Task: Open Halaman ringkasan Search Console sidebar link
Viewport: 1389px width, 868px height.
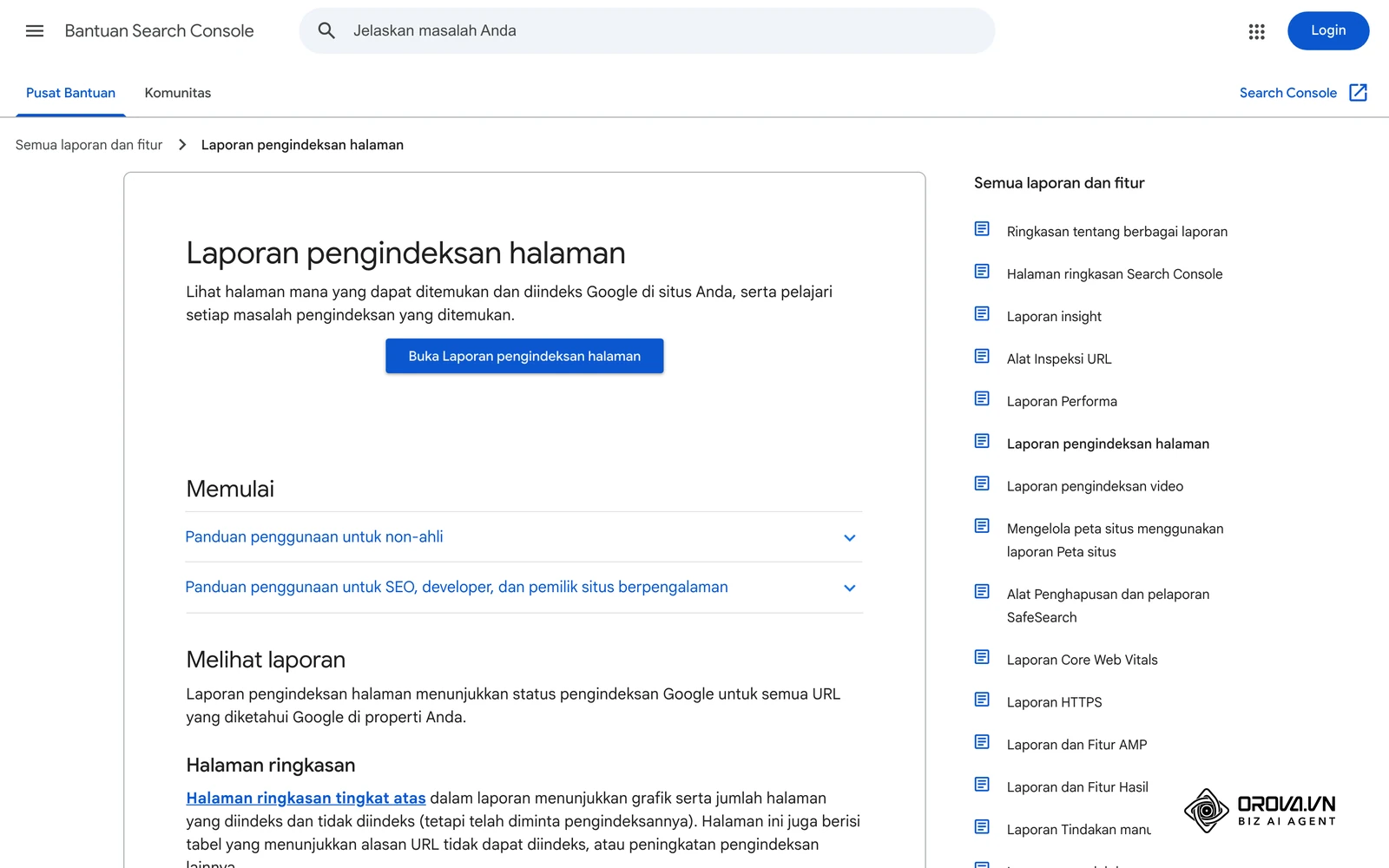Action: point(1115,274)
